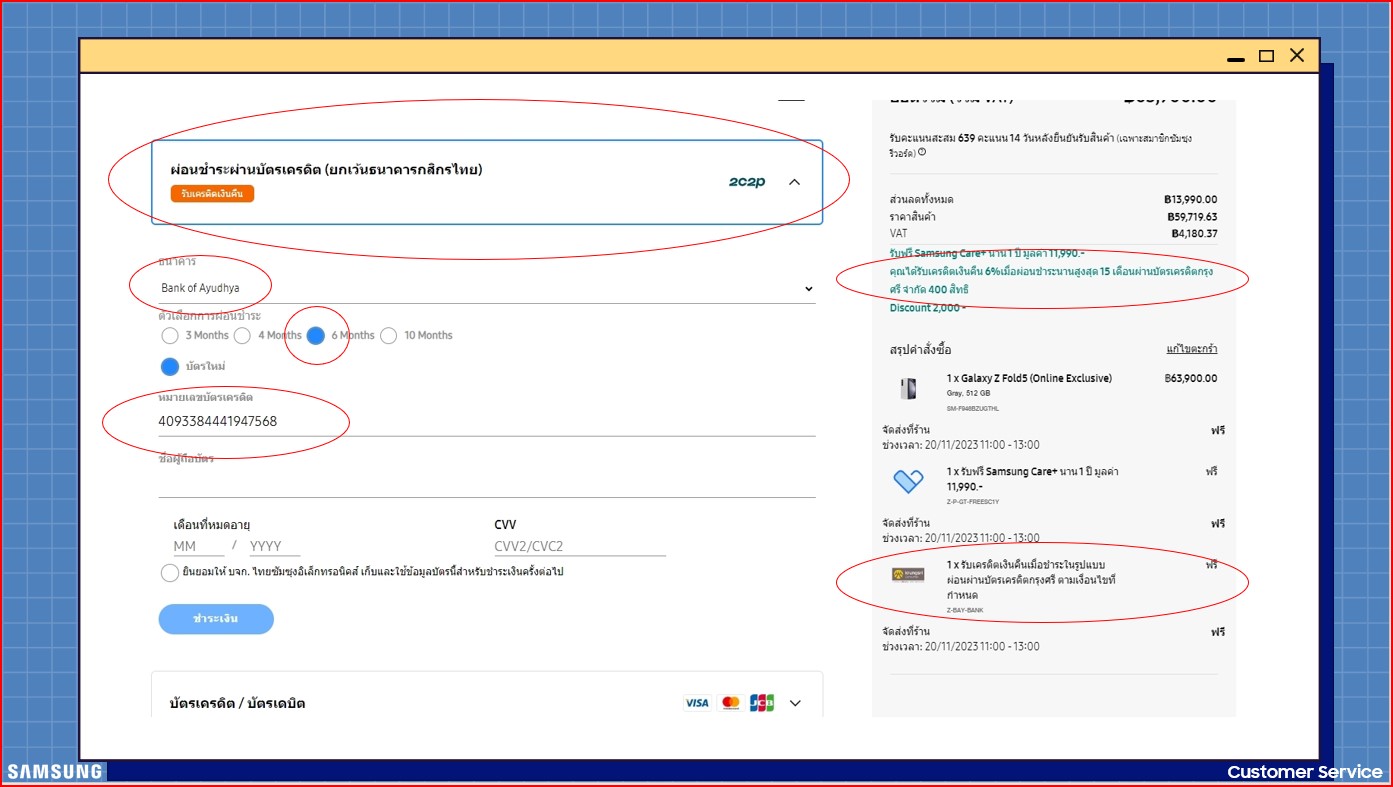Click the ฿63,900.00 product price
This screenshot has width=1393, height=787.
(x=1191, y=379)
